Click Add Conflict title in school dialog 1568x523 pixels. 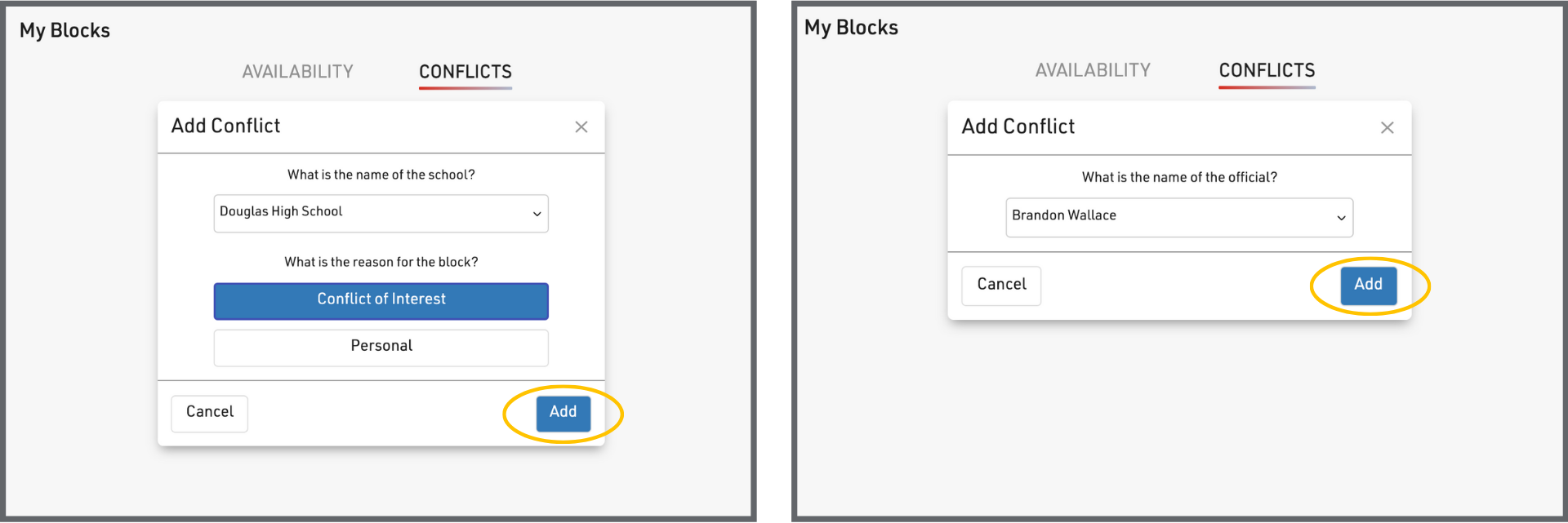225,126
